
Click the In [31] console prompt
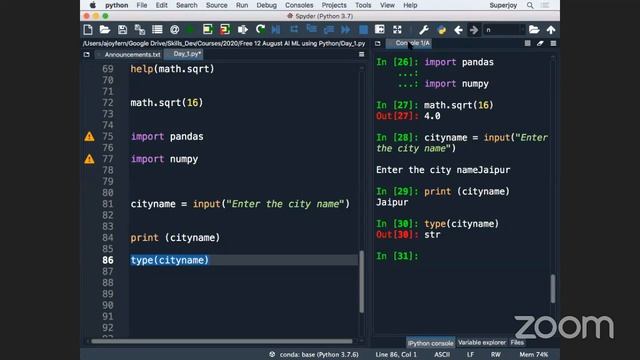pos(397,256)
